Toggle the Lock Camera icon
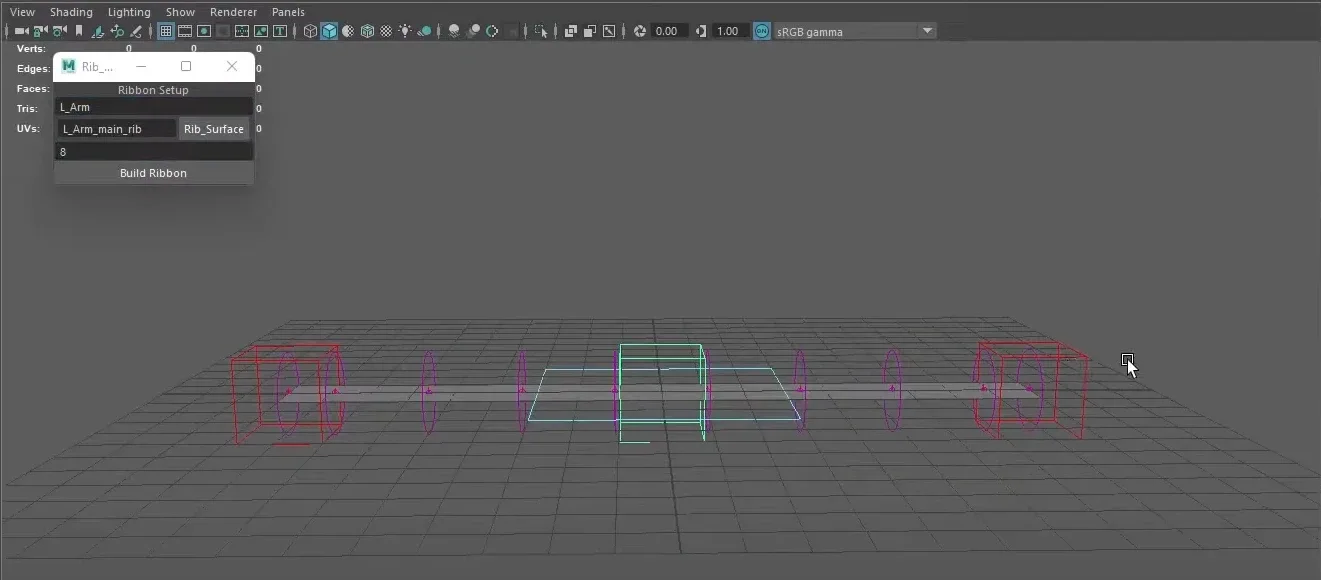Viewport: 1321px width, 580px height. [x=40, y=31]
